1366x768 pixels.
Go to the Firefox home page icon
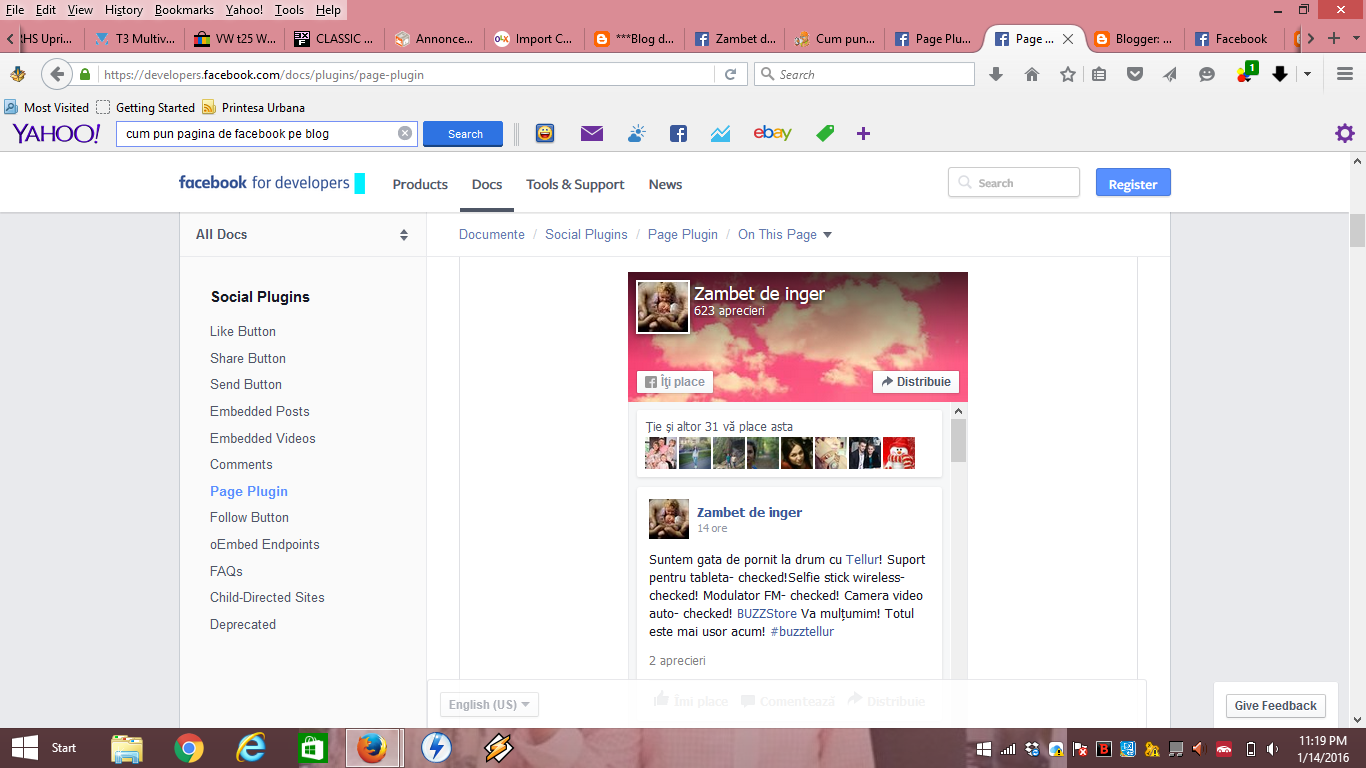pyautogui.click(x=1032, y=74)
